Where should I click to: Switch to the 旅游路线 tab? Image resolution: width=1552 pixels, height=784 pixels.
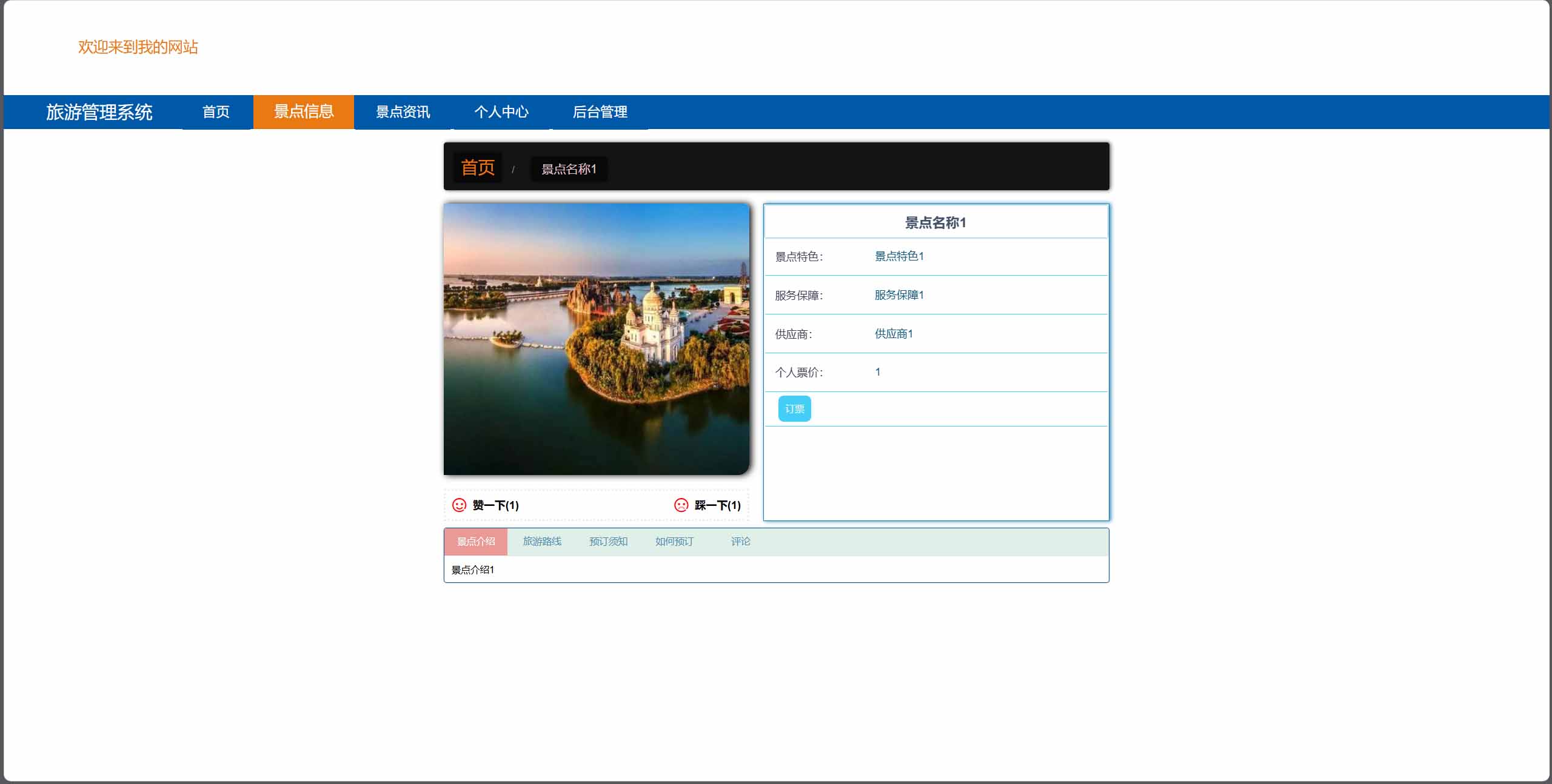(x=542, y=542)
